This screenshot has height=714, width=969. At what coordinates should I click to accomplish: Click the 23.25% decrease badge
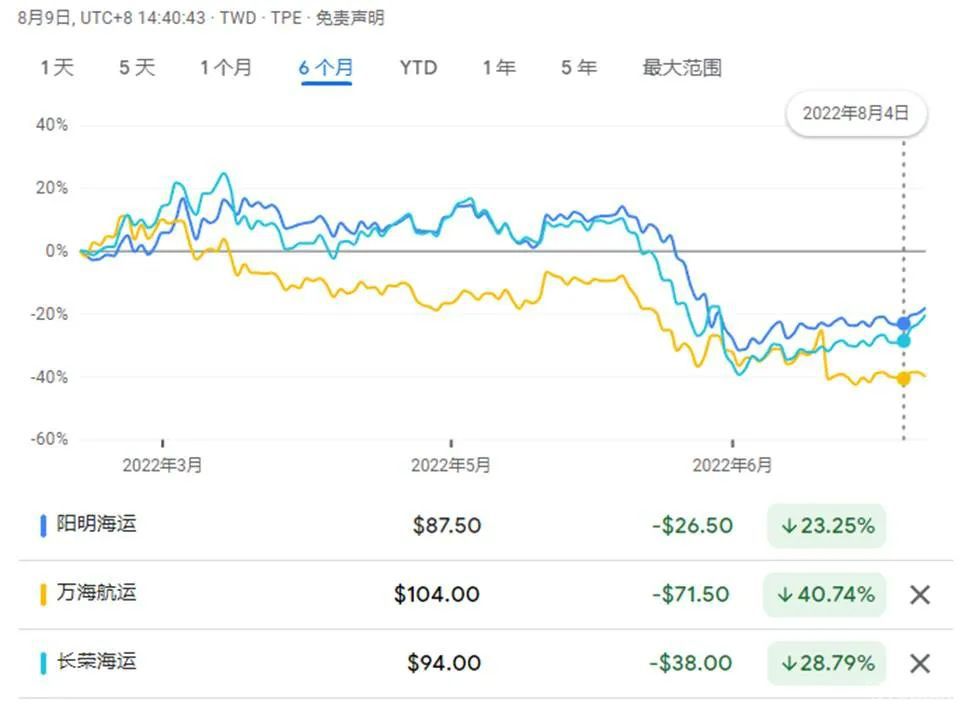coord(826,526)
